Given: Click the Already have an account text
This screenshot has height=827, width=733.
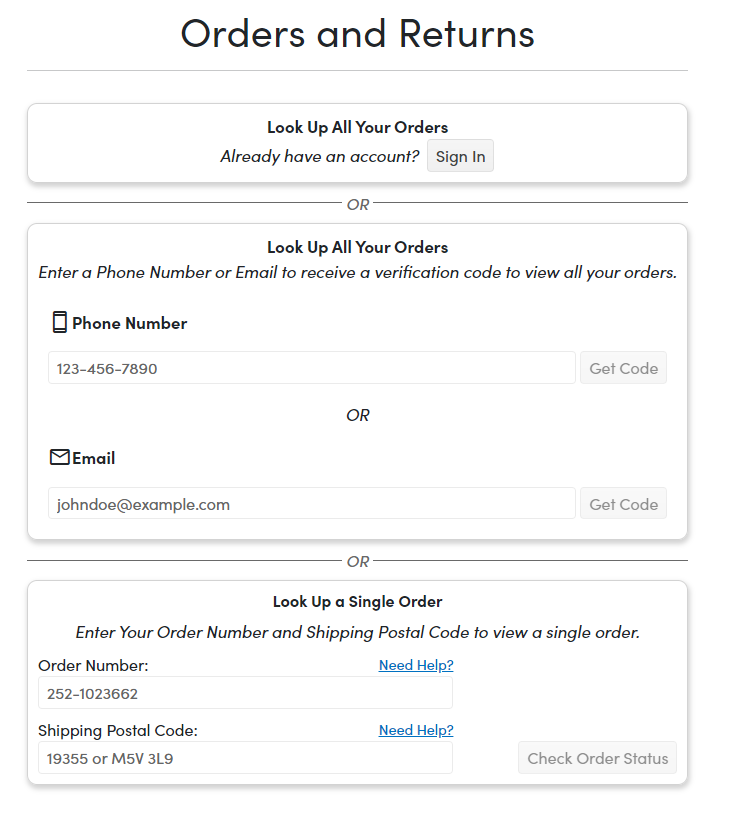Looking at the screenshot, I should [x=320, y=157].
